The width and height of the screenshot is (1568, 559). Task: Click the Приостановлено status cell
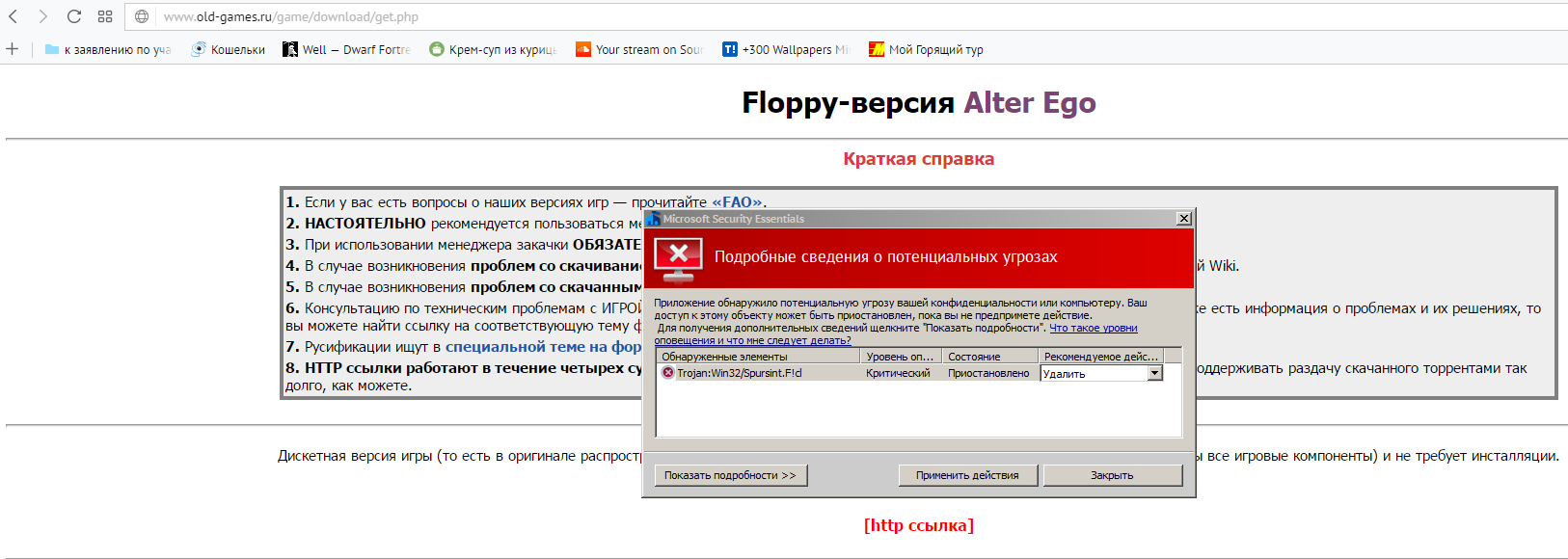pyautogui.click(x=988, y=373)
